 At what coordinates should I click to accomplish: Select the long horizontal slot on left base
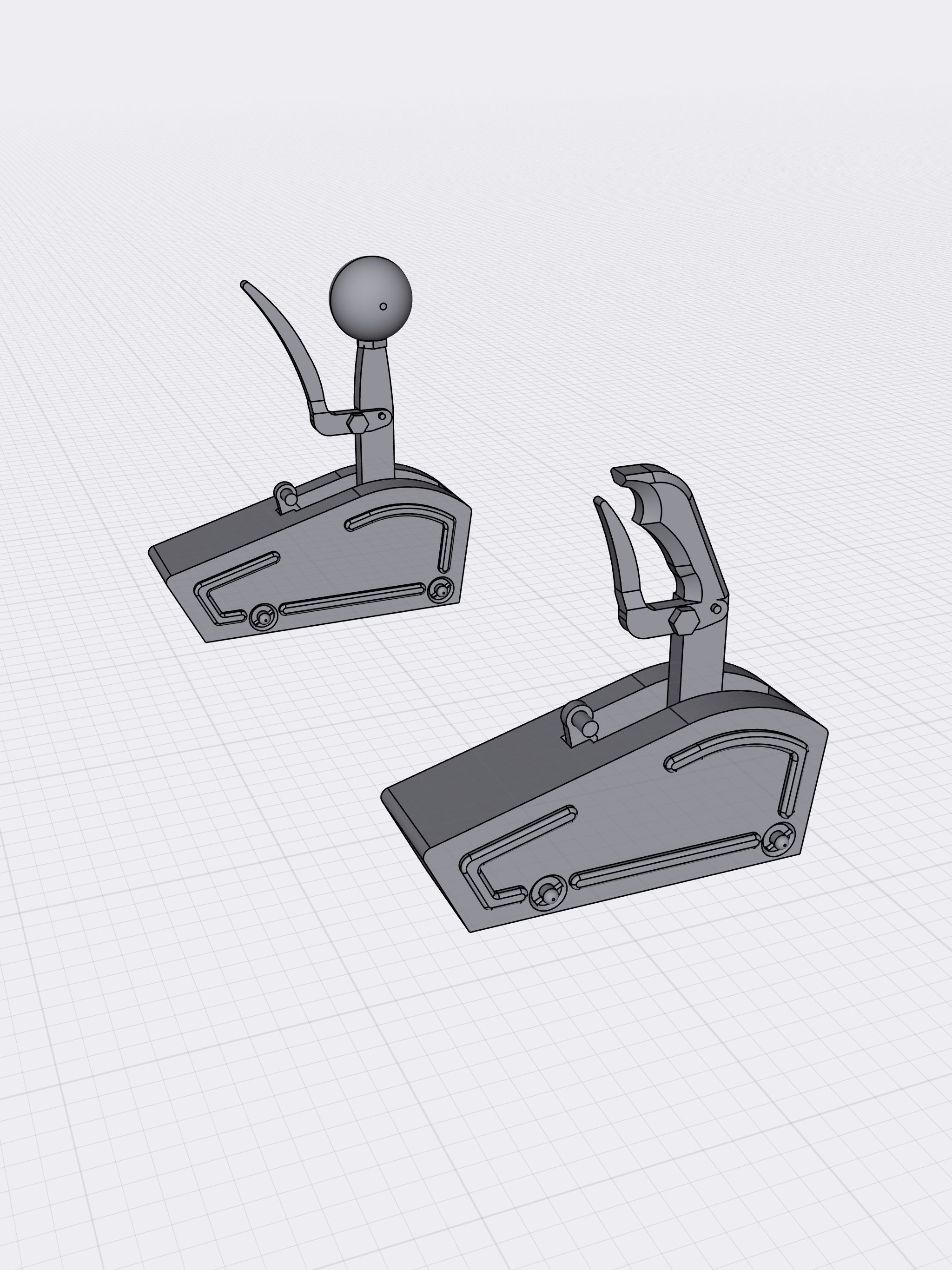[352, 599]
